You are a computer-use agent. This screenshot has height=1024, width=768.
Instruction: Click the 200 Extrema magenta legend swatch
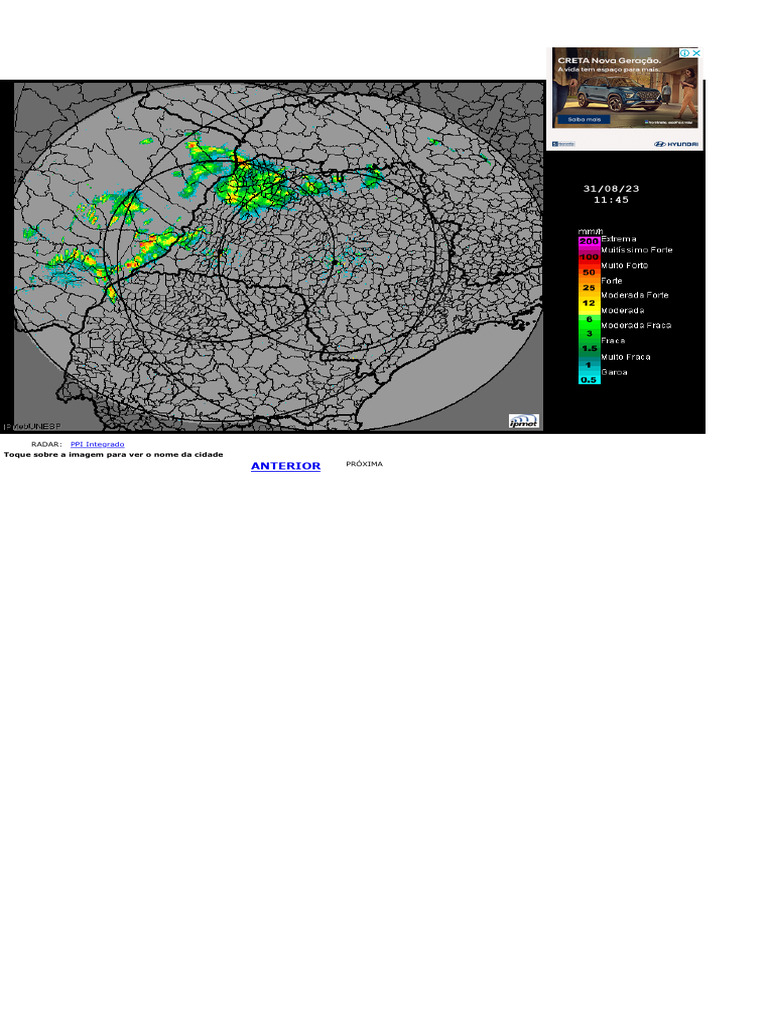pos(589,242)
